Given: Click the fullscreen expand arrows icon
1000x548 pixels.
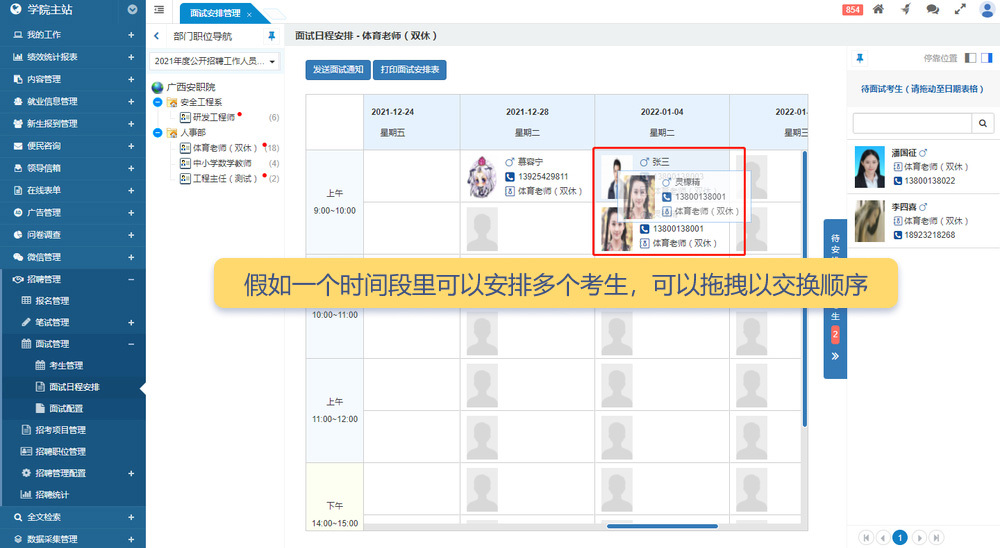Looking at the screenshot, I should tap(959, 10).
